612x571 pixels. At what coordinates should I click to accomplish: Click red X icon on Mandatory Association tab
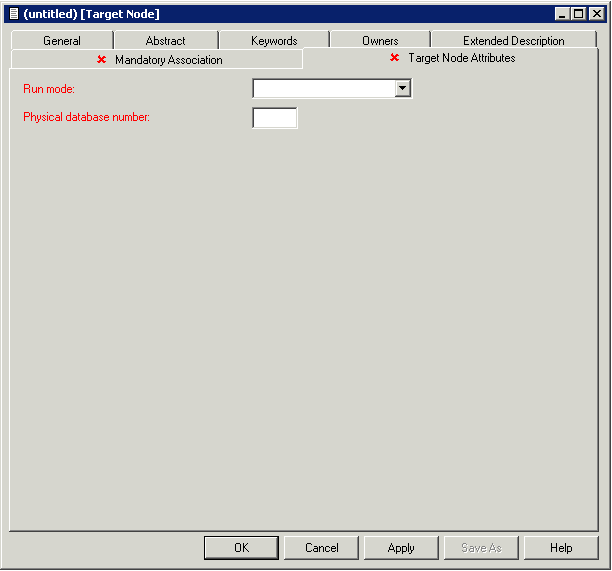tap(101, 60)
